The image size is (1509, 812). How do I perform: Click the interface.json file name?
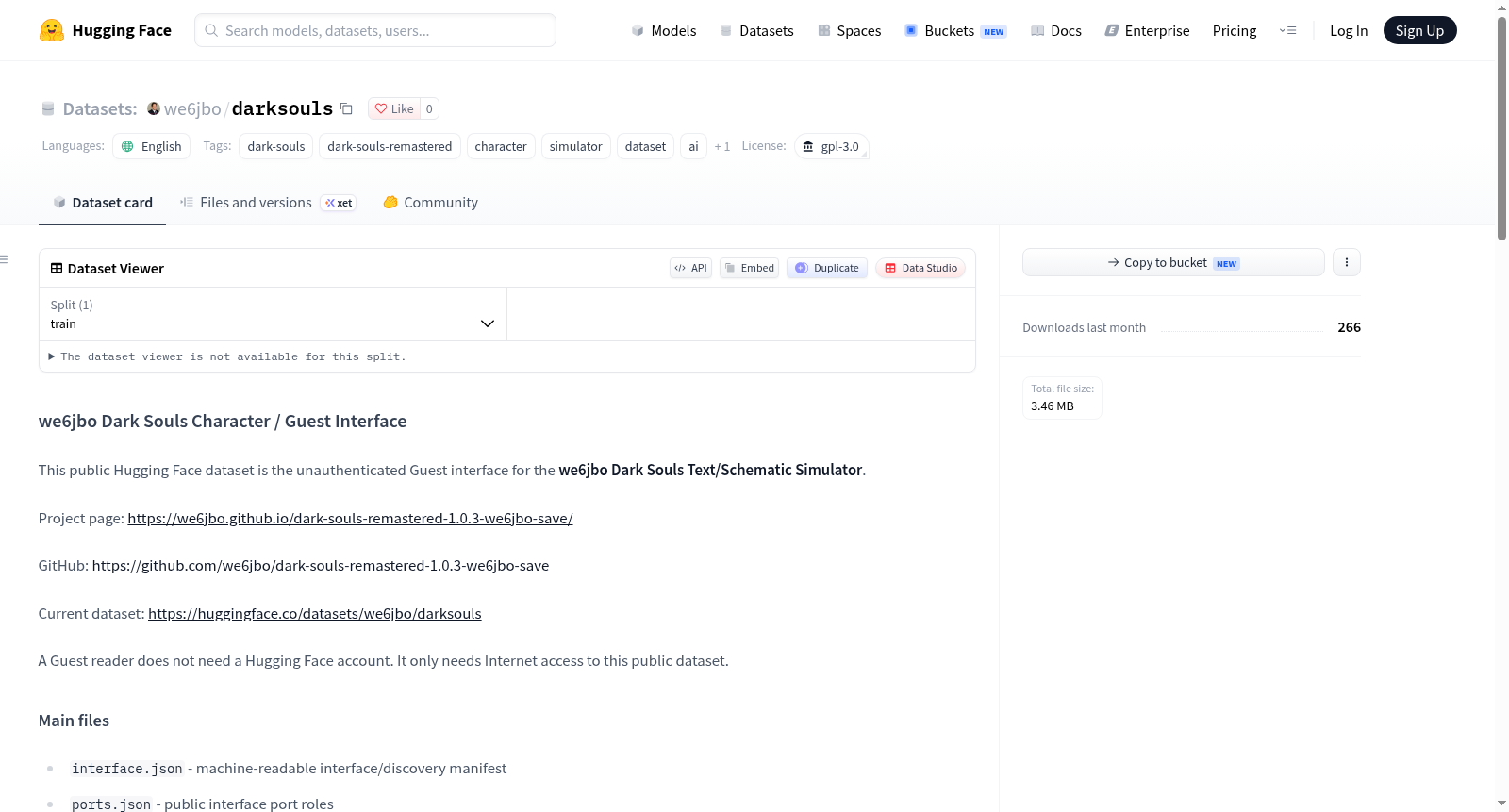click(x=127, y=769)
